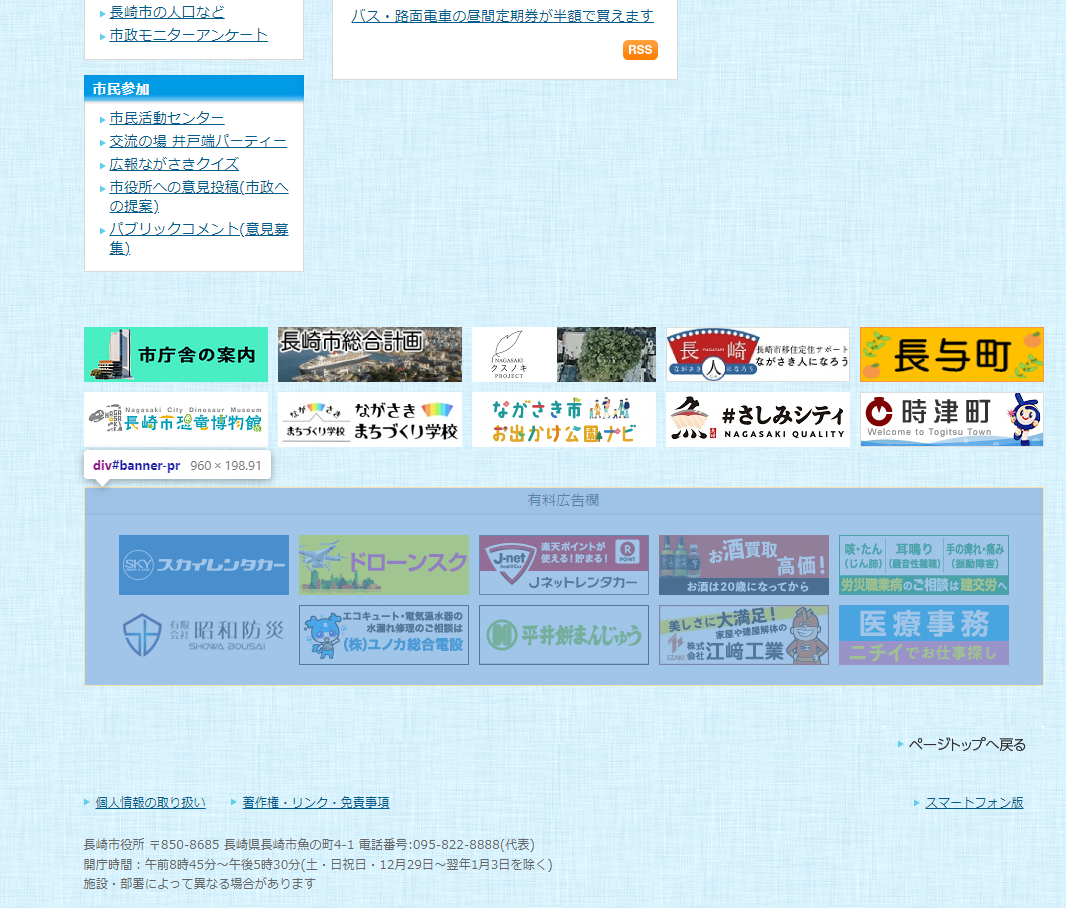Click the 広報ながさきクイズ link
This screenshot has width=1066, height=908.
tap(174, 164)
